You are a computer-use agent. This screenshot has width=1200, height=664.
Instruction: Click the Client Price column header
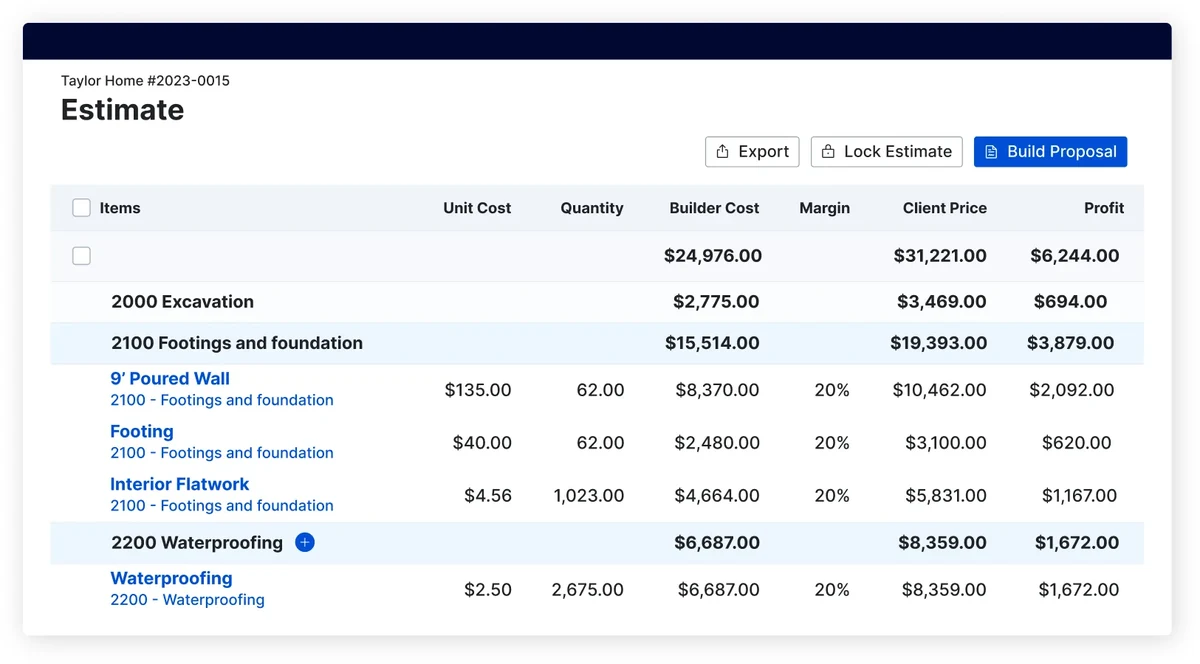point(944,208)
